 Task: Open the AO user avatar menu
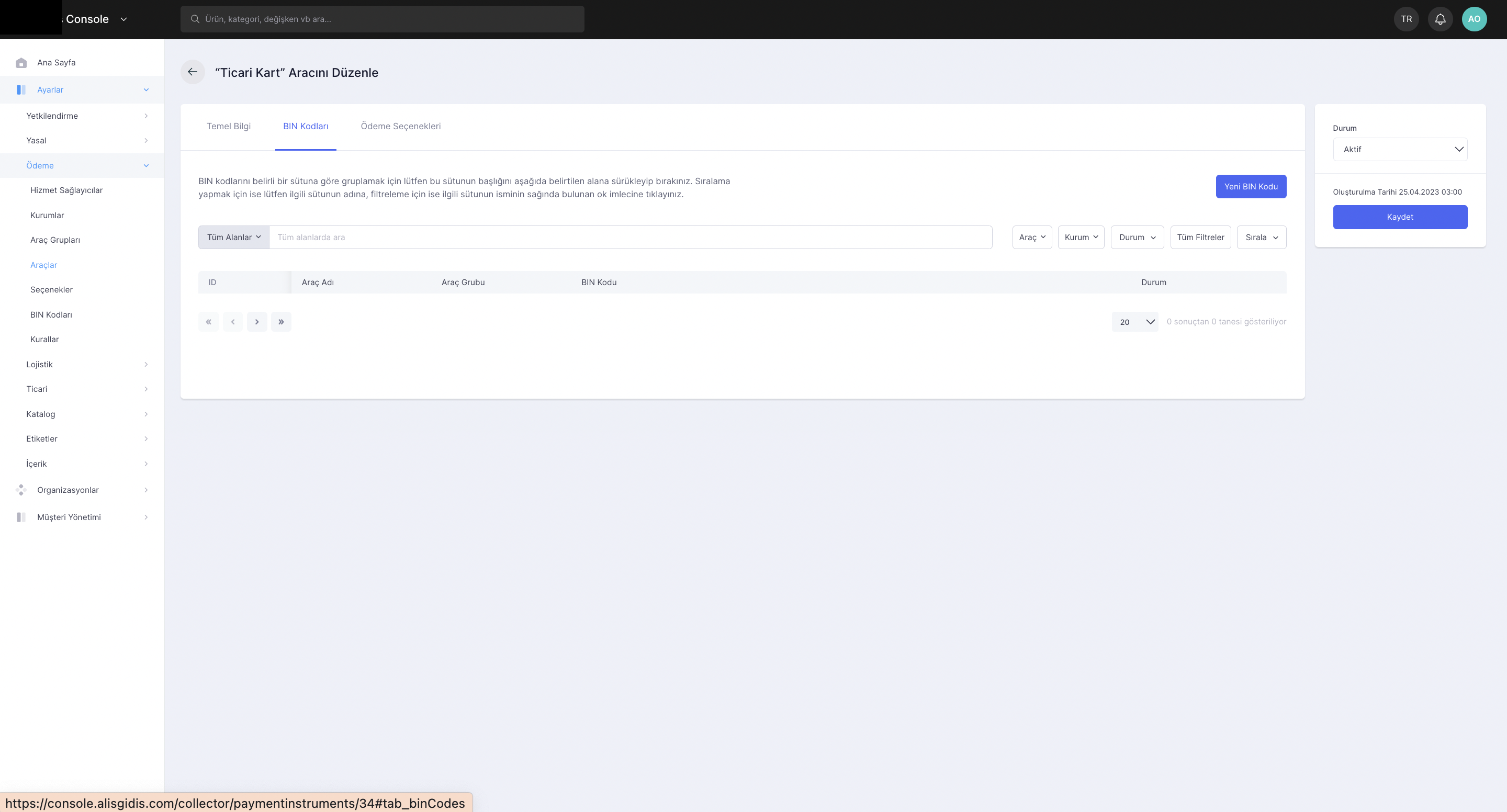pyautogui.click(x=1474, y=19)
